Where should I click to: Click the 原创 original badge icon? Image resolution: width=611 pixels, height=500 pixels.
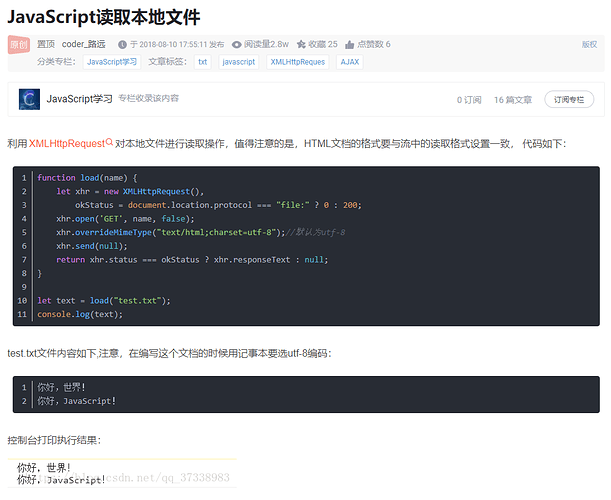(19, 44)
